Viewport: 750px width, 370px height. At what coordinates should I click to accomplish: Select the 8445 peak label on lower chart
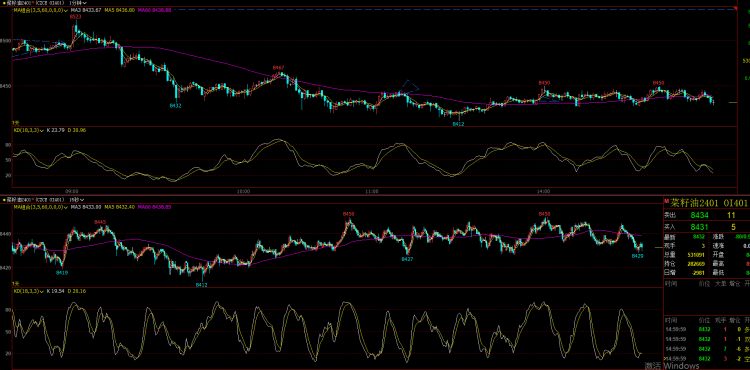pyautogui.click(x=100, y=222)
